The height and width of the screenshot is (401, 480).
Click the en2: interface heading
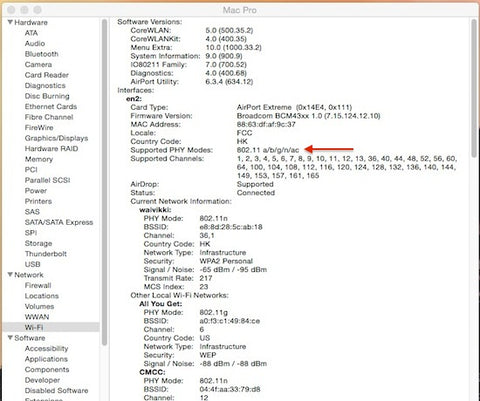(134, 99)
